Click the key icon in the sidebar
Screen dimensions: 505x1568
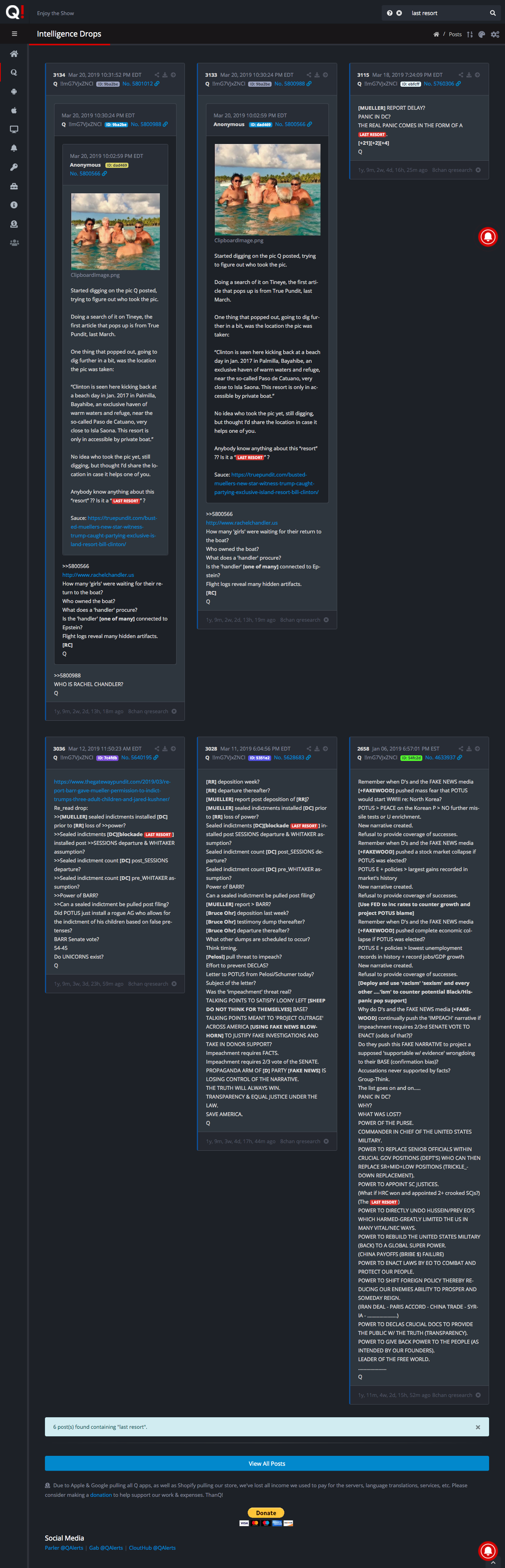tap(14, 167)
